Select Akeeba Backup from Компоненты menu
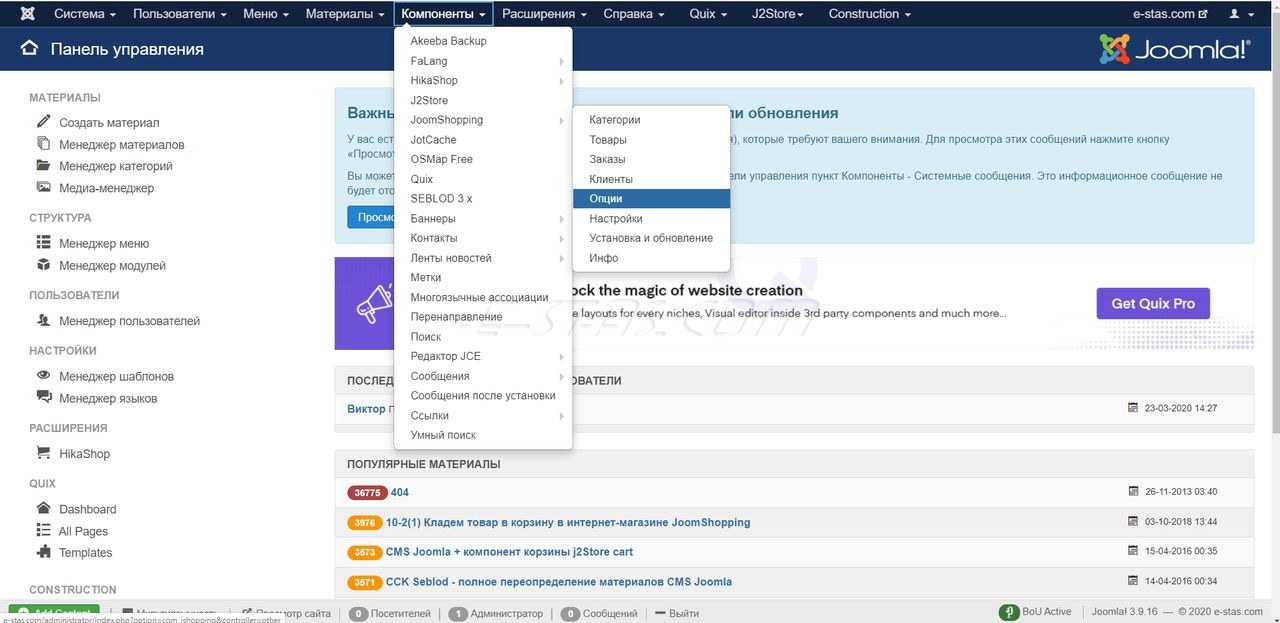The image size is (1280, 623). pyautogui.click(x=484, y=41)
